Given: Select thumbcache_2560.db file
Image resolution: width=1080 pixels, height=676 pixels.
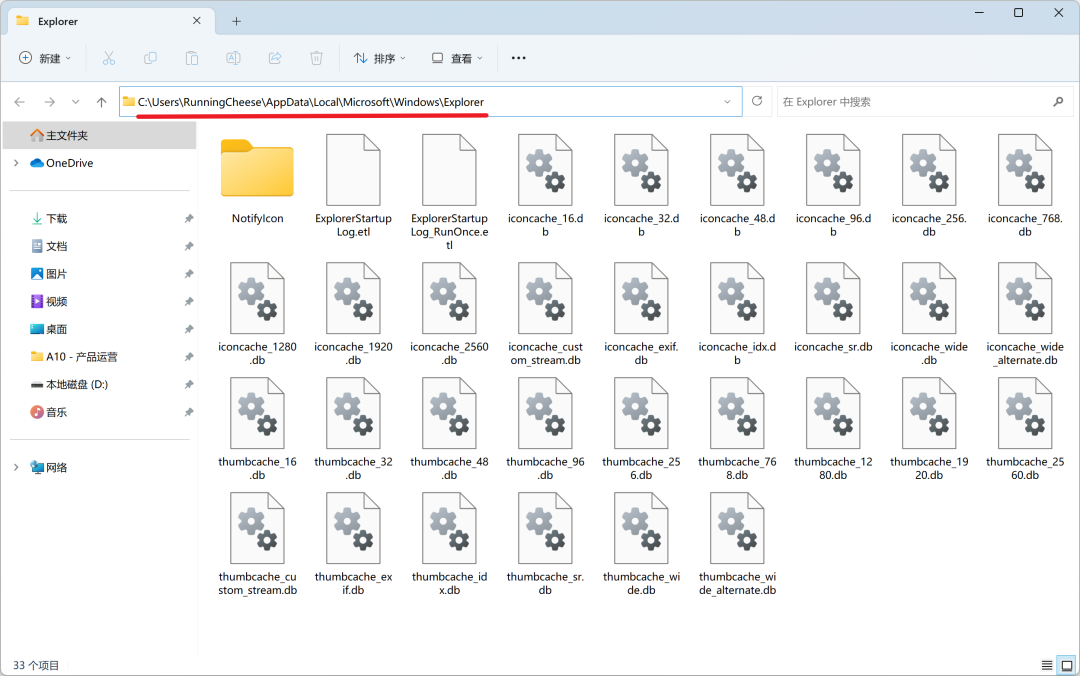Looking at the screenshot, I should pos(1025,429).
